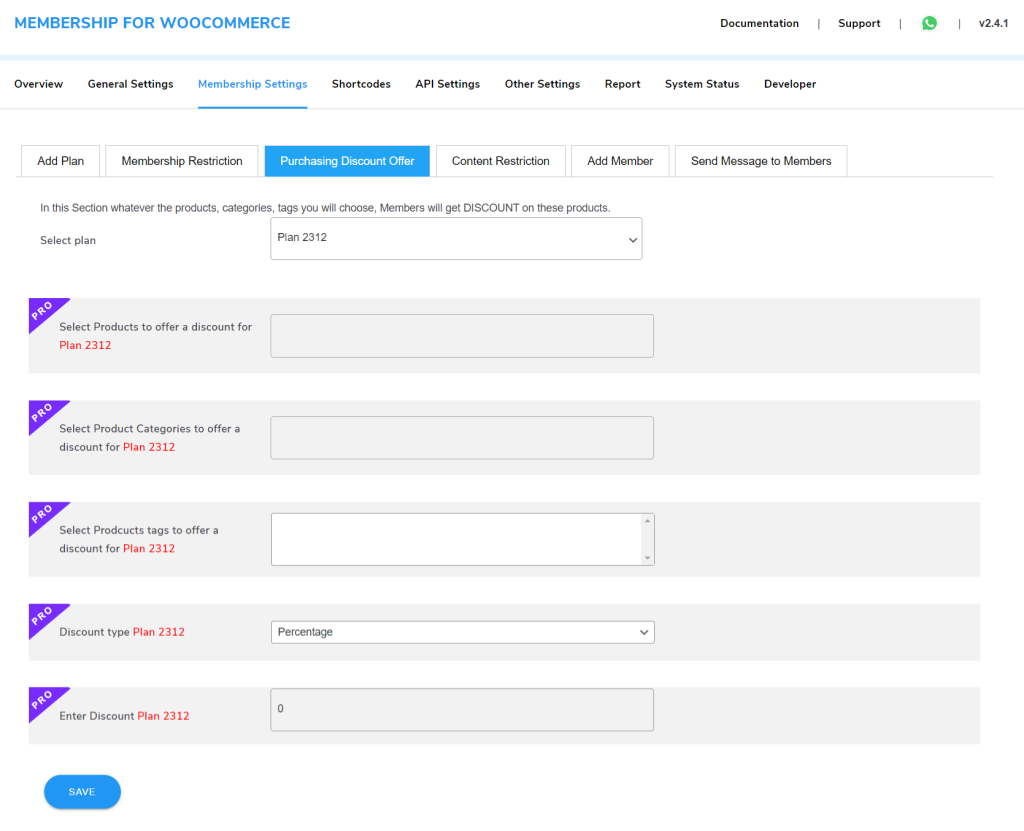Select Purchasing Discount Offer sub-tab
Screen dimensions: 1024x831
point(347,161)
